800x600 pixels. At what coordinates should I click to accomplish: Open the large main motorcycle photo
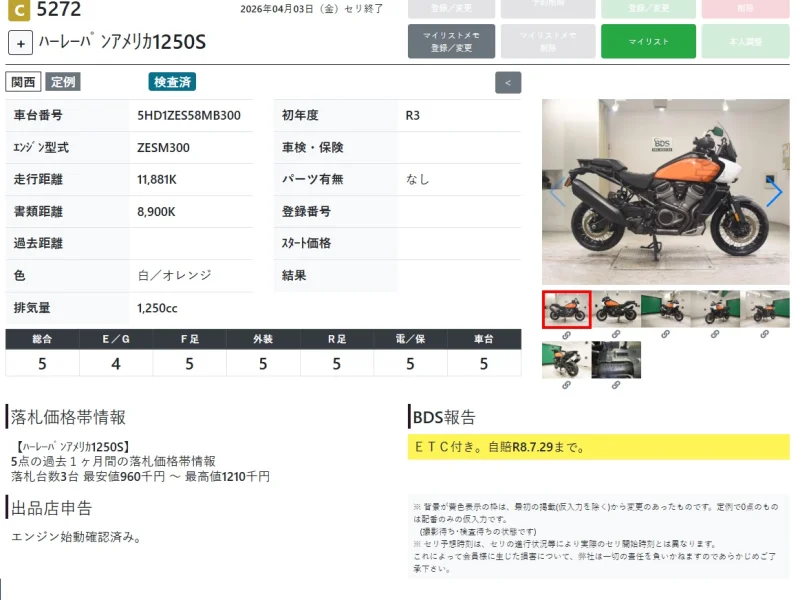coord(665,192)
